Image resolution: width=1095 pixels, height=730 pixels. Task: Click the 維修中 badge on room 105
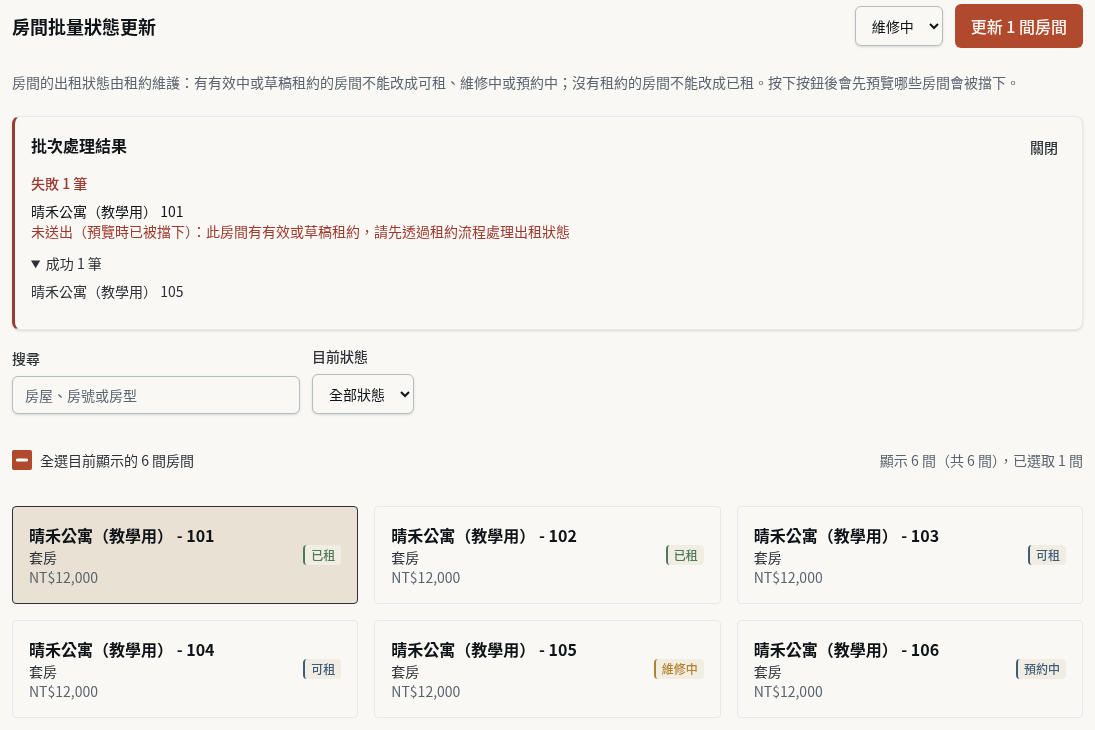679,669
